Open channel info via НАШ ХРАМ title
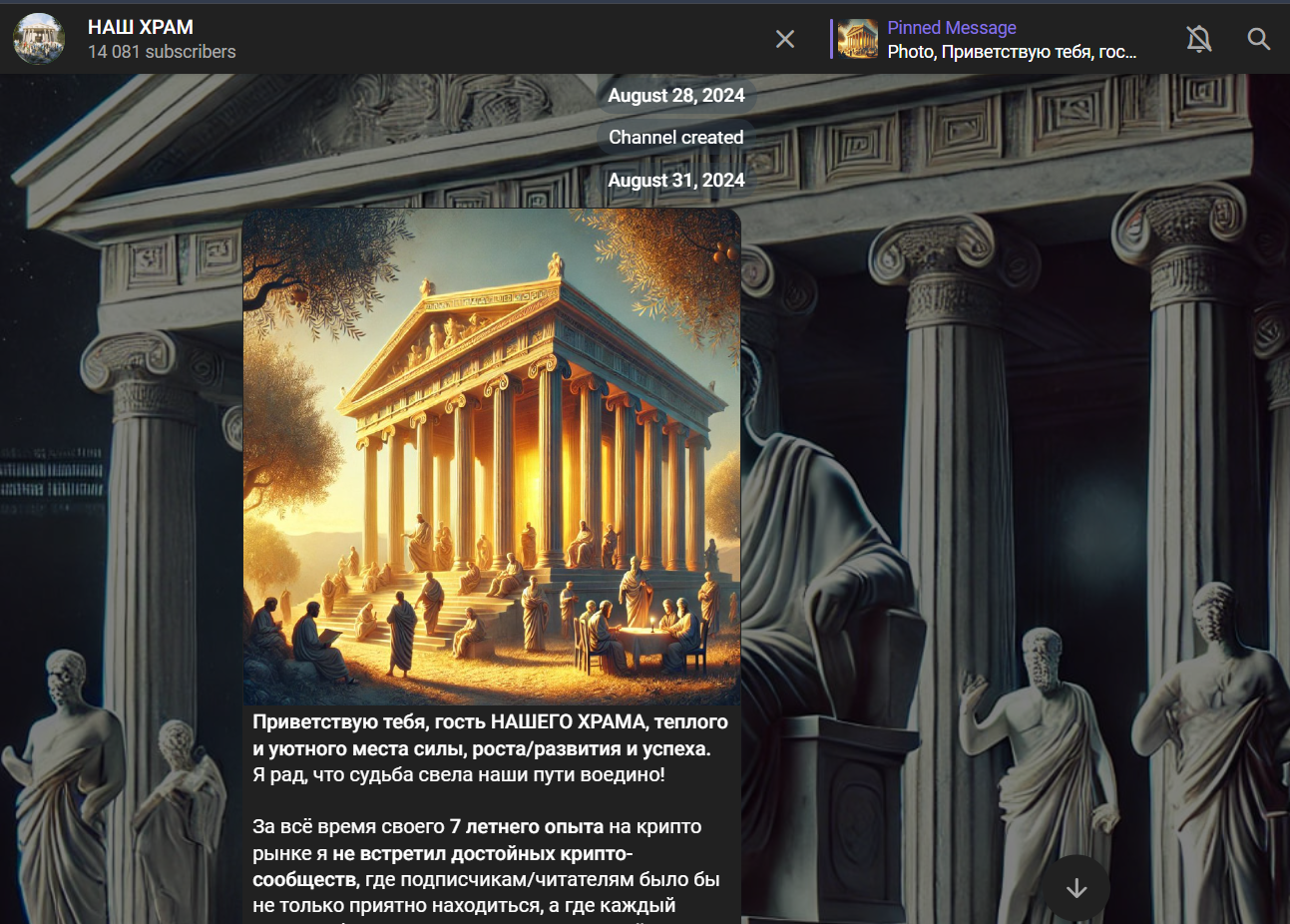 point(141,27)
